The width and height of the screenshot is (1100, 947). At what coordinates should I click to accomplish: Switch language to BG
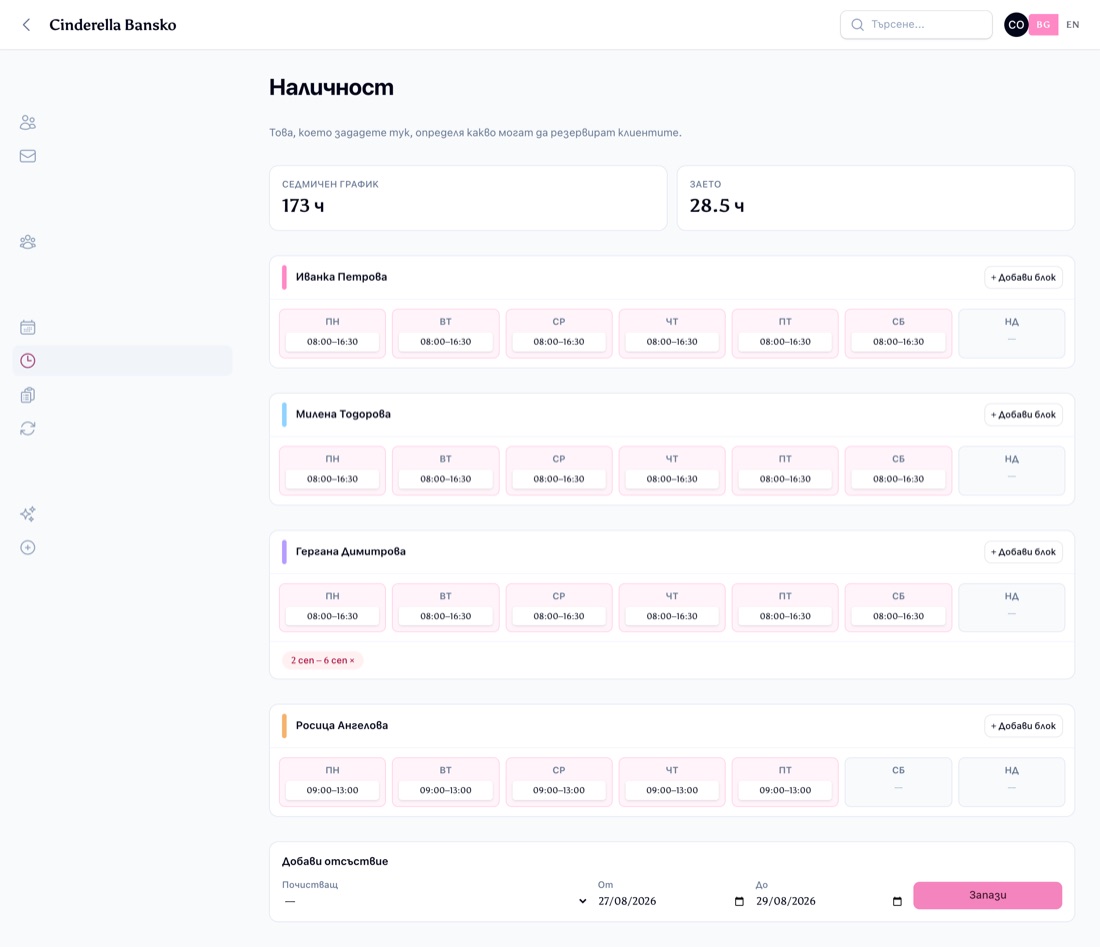coord(1043,25)
